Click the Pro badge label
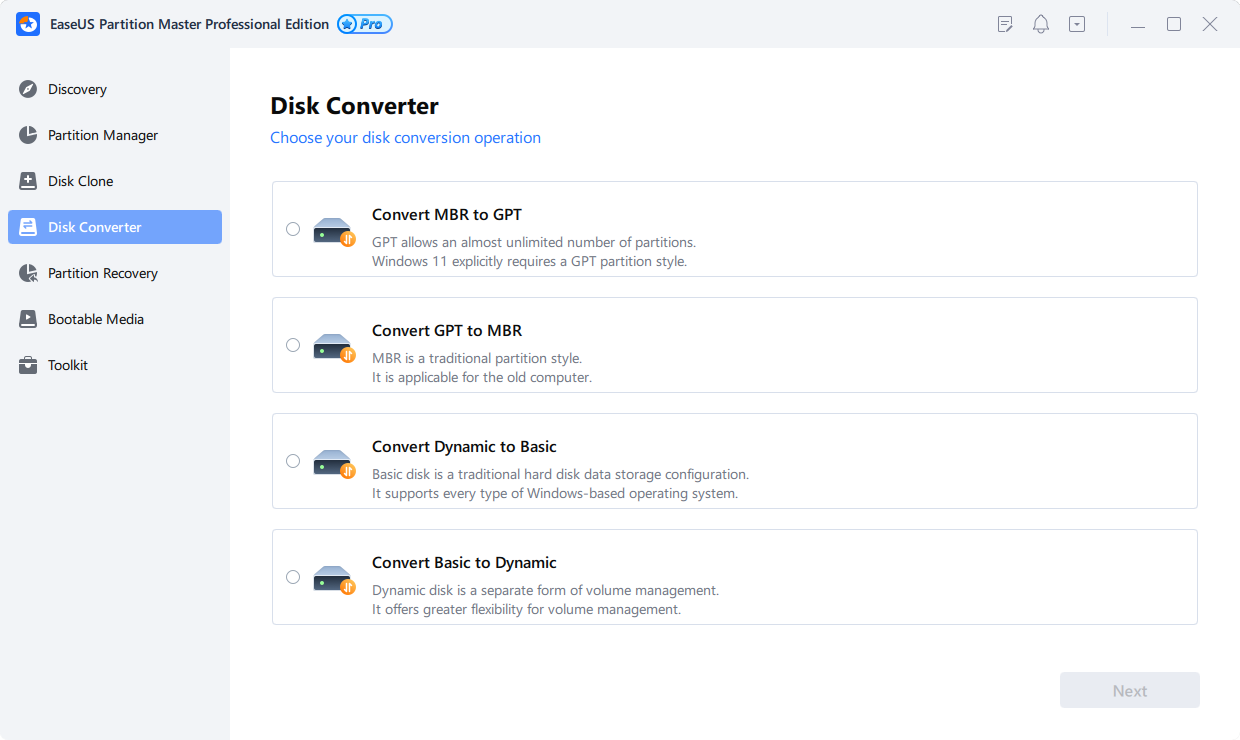Screen dimensions: 1240x740 [364, 23]
